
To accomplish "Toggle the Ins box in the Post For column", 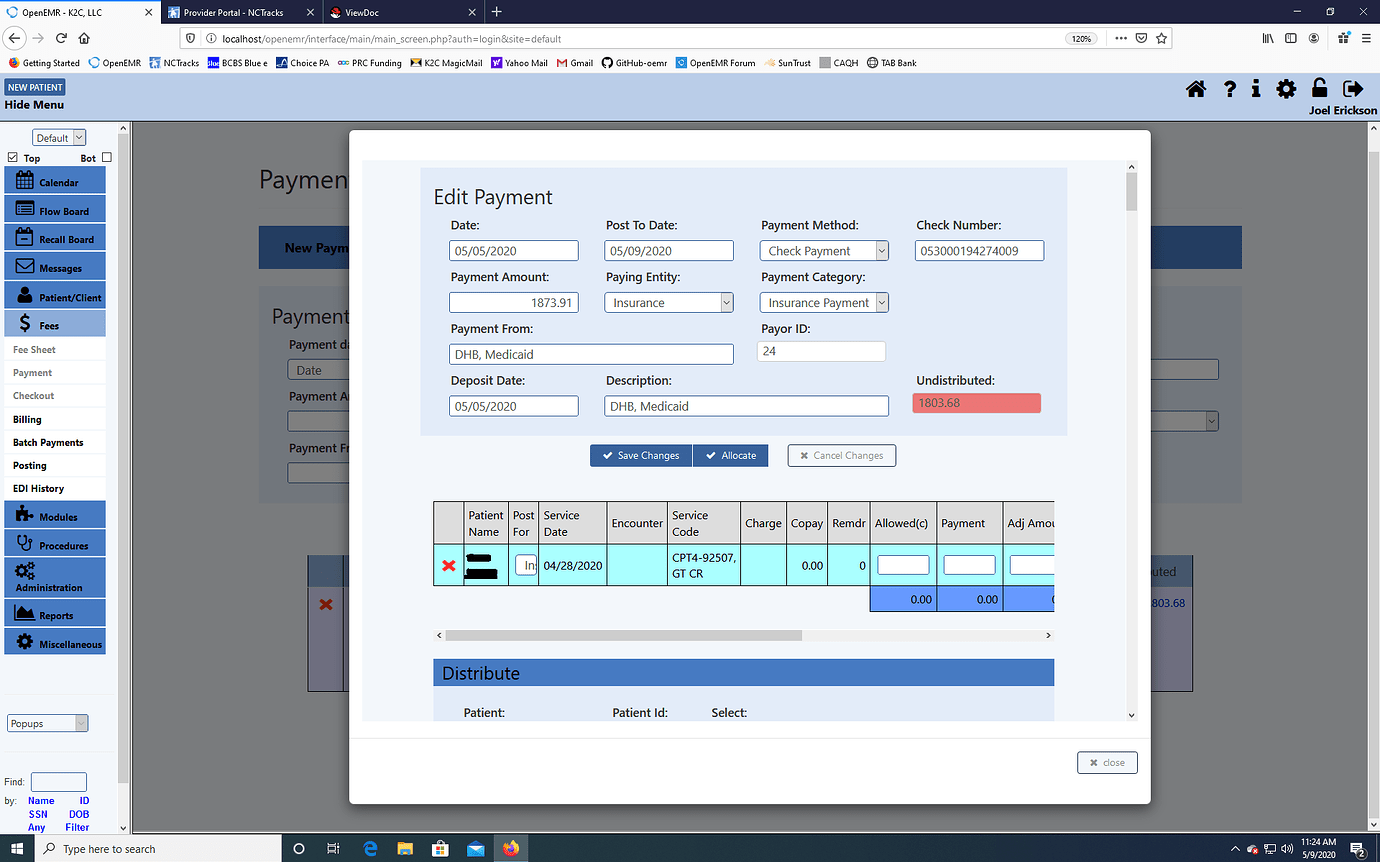I will (x=524, y=565).
